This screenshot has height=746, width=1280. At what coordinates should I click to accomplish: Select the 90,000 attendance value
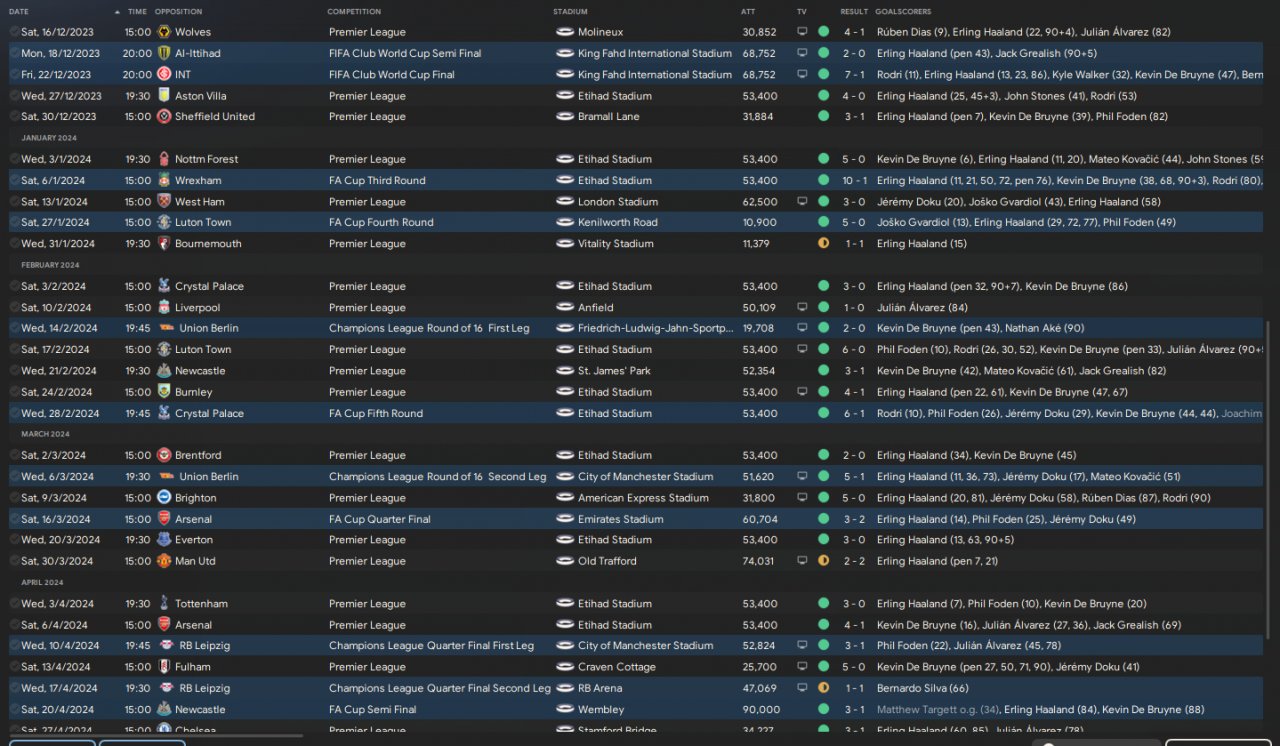[x=760, y=709]
